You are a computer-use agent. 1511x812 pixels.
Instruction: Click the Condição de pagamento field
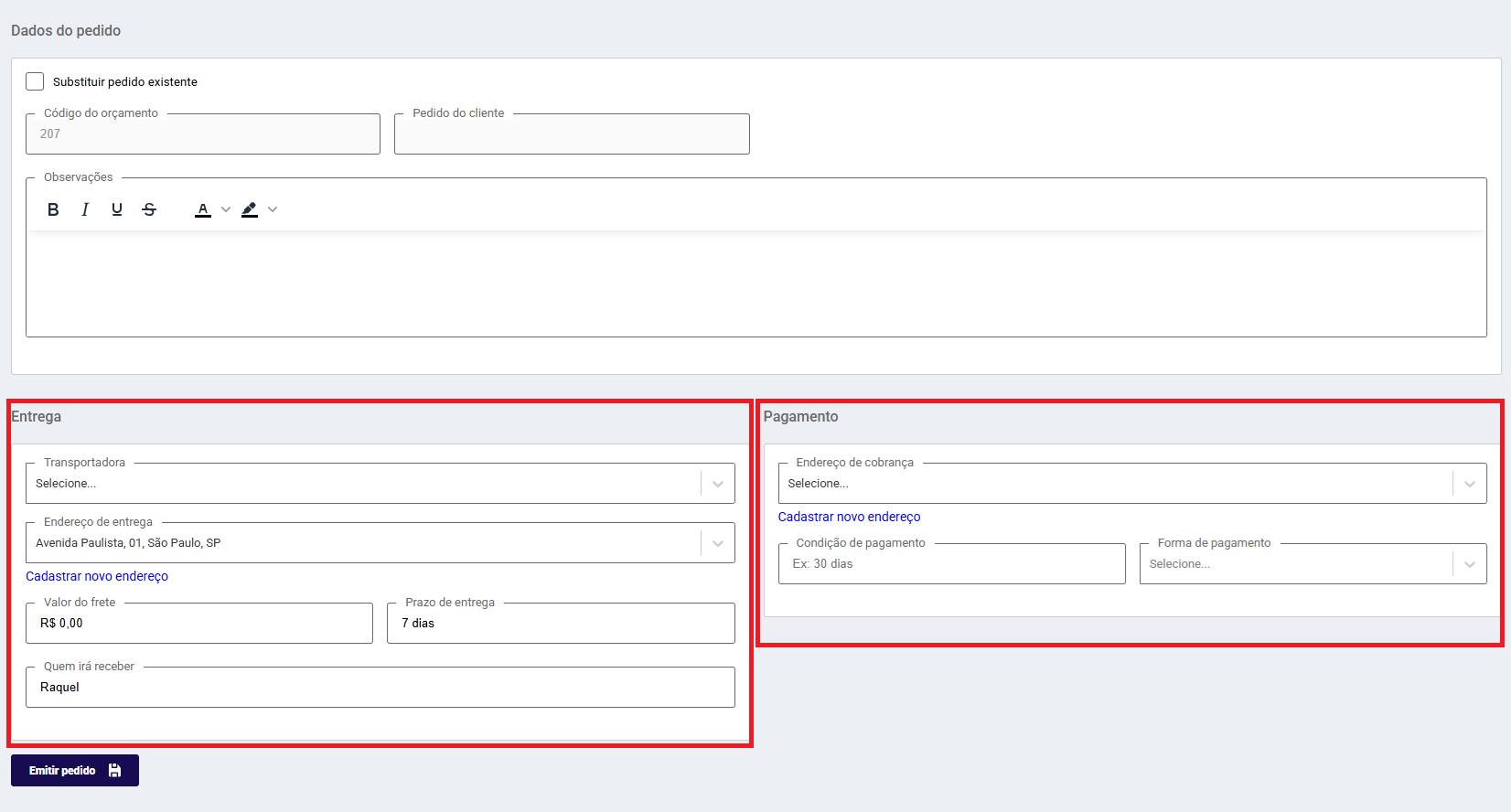click(x=951, y=563)
